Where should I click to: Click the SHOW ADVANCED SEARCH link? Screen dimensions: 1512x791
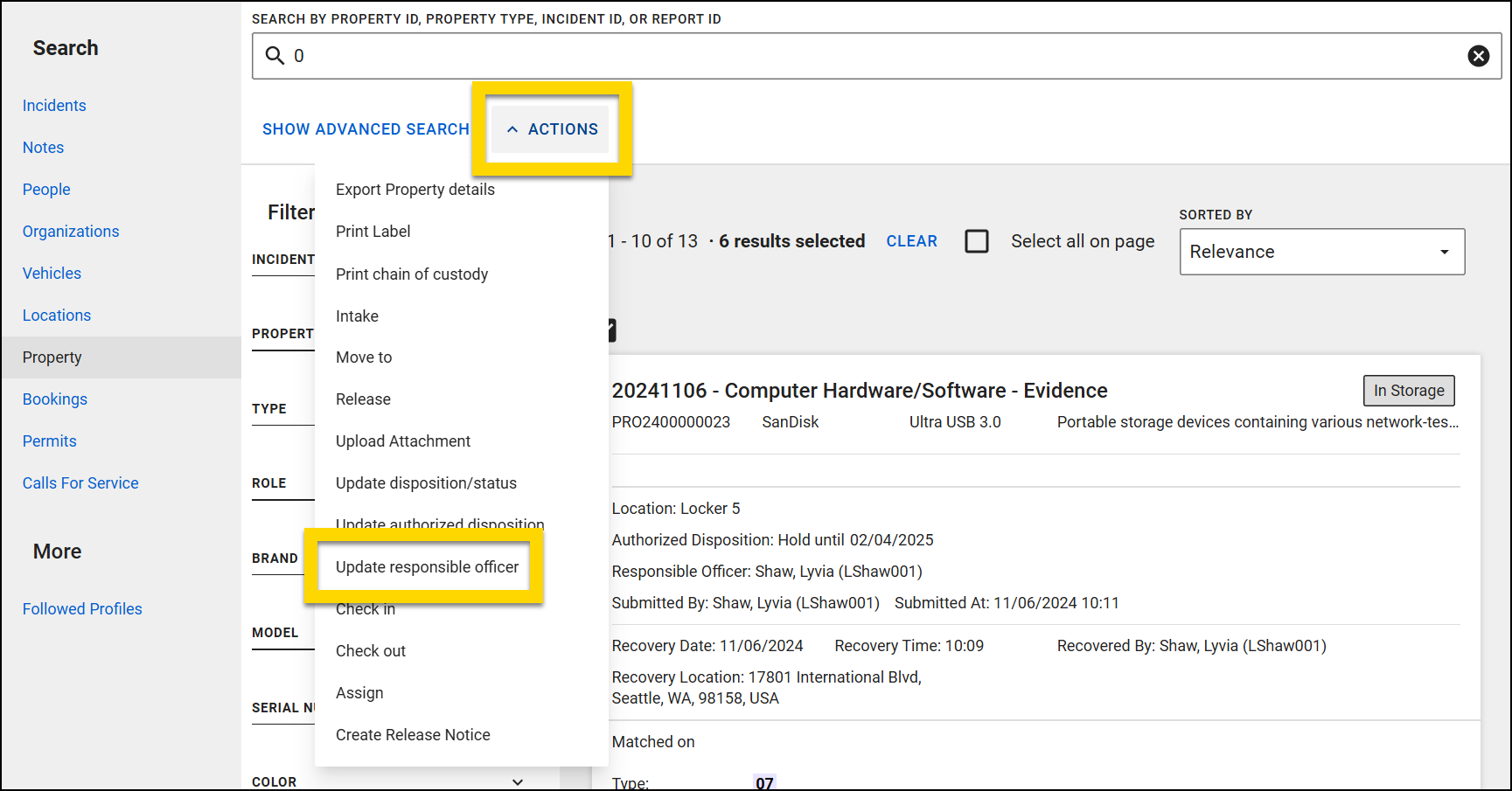366,128
